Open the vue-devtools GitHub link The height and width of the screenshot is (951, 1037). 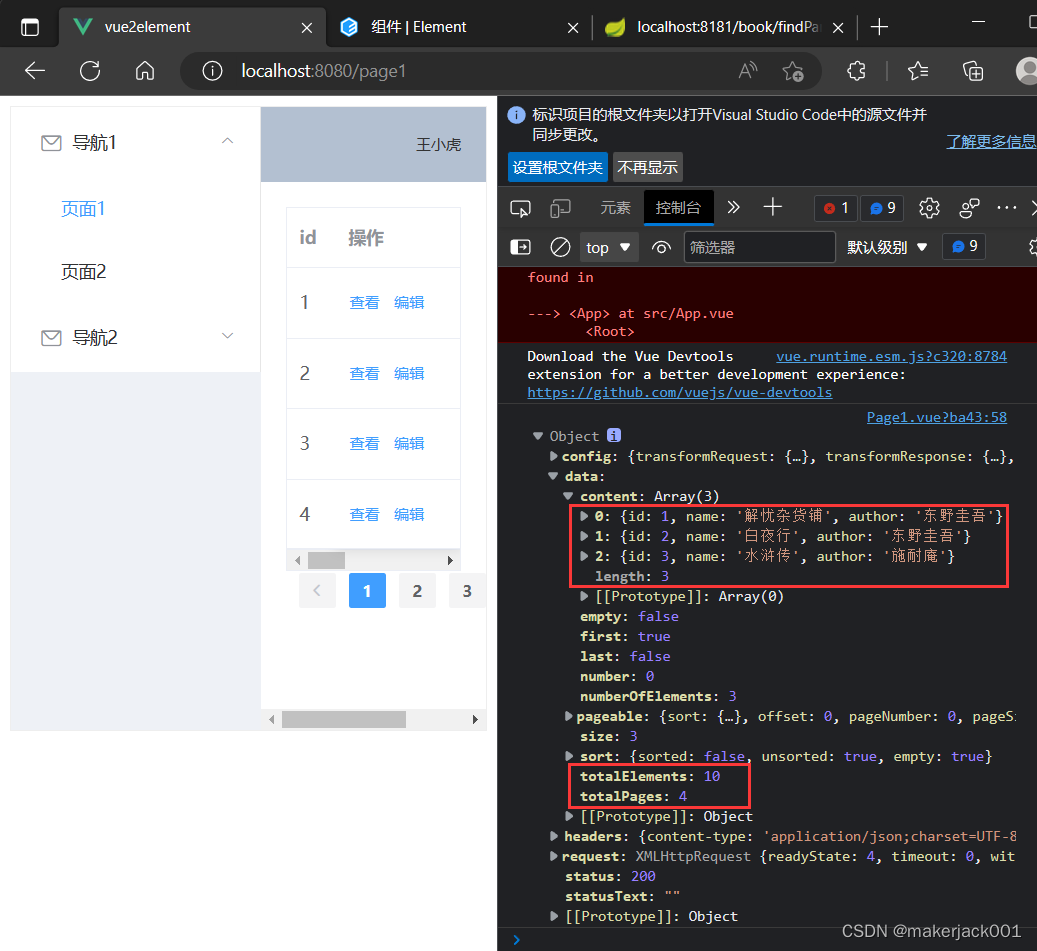coord(679,393)
